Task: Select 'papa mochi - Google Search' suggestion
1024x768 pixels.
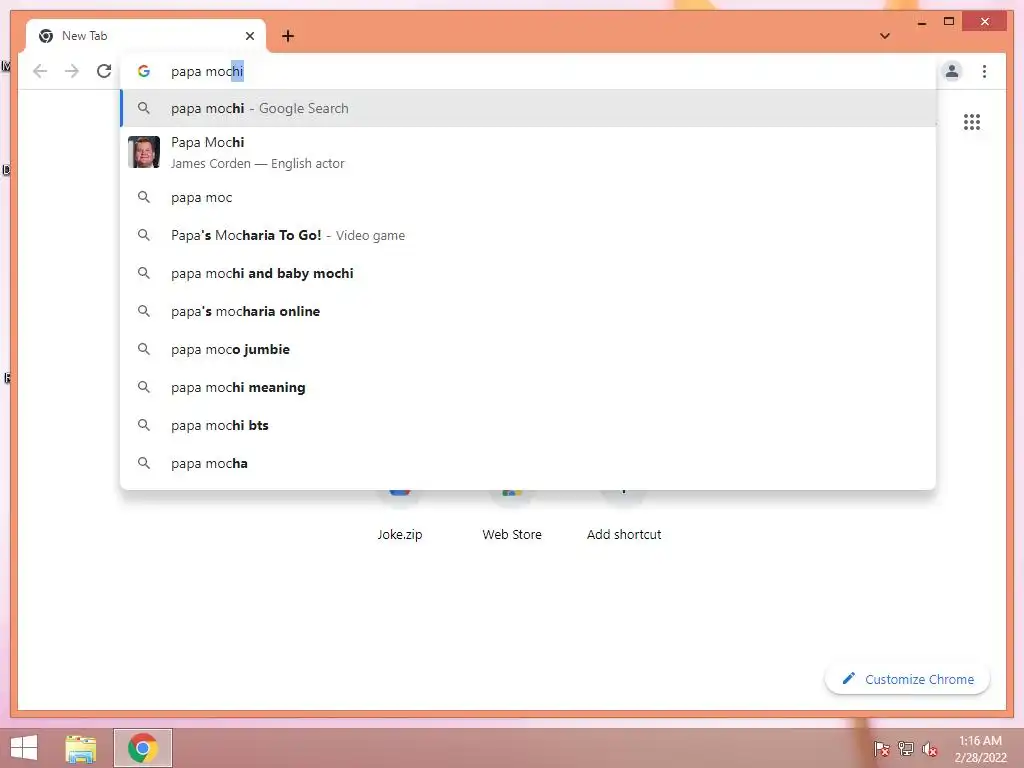Action: click(528, 108)
